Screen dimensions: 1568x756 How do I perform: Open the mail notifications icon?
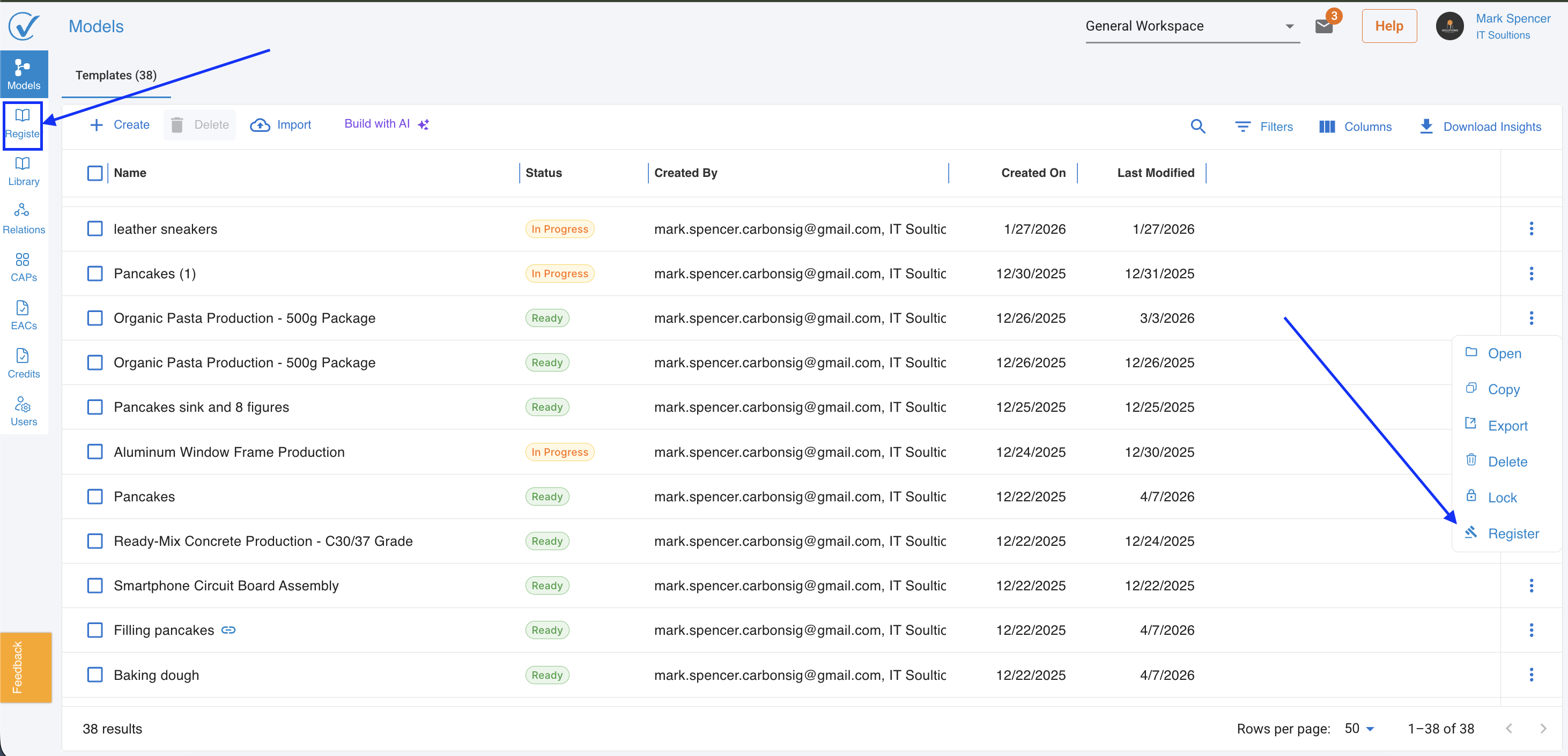click(1323, 26)
